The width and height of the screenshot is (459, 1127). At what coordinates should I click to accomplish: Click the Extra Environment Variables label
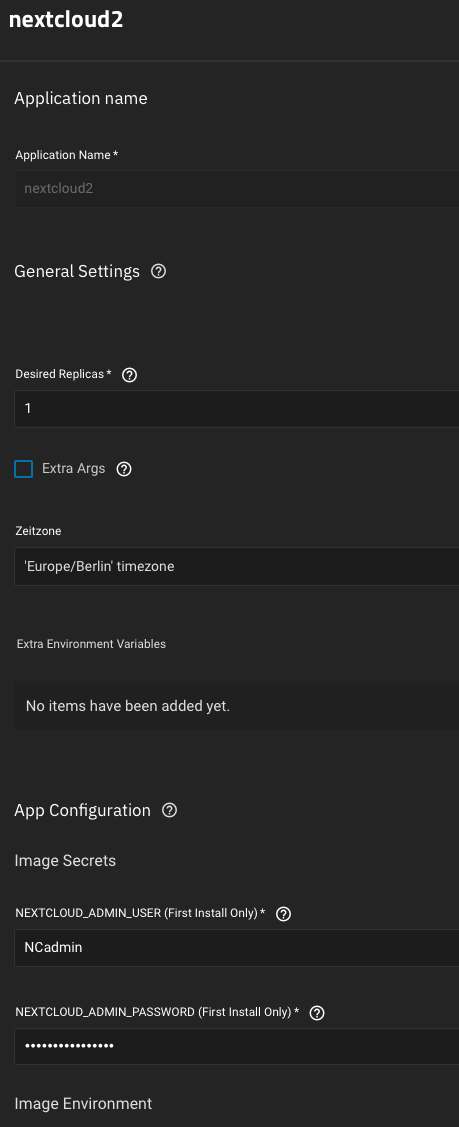coord(91,644)
